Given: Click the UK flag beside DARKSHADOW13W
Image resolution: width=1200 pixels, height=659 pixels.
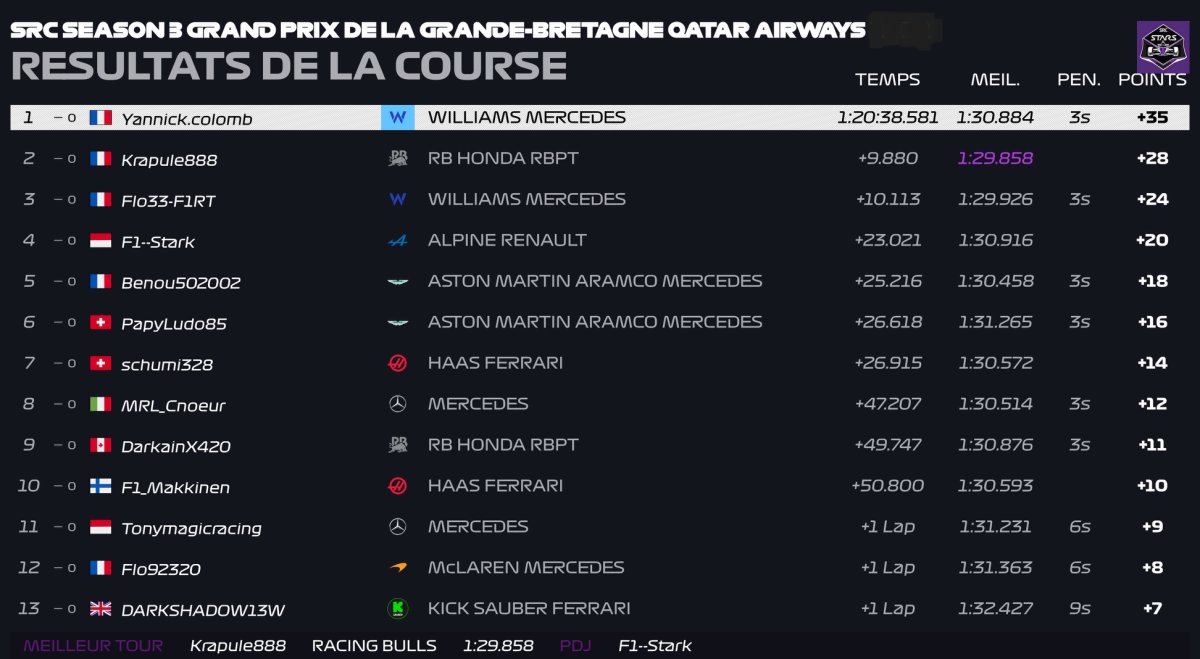Looking at the screenshot, I should 100,608.
